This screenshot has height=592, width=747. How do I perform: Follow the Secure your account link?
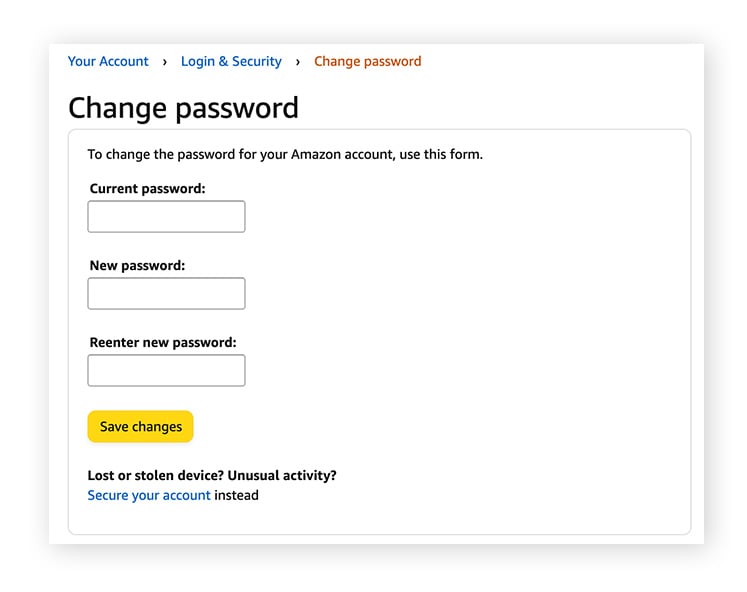(x=149, y=495)
